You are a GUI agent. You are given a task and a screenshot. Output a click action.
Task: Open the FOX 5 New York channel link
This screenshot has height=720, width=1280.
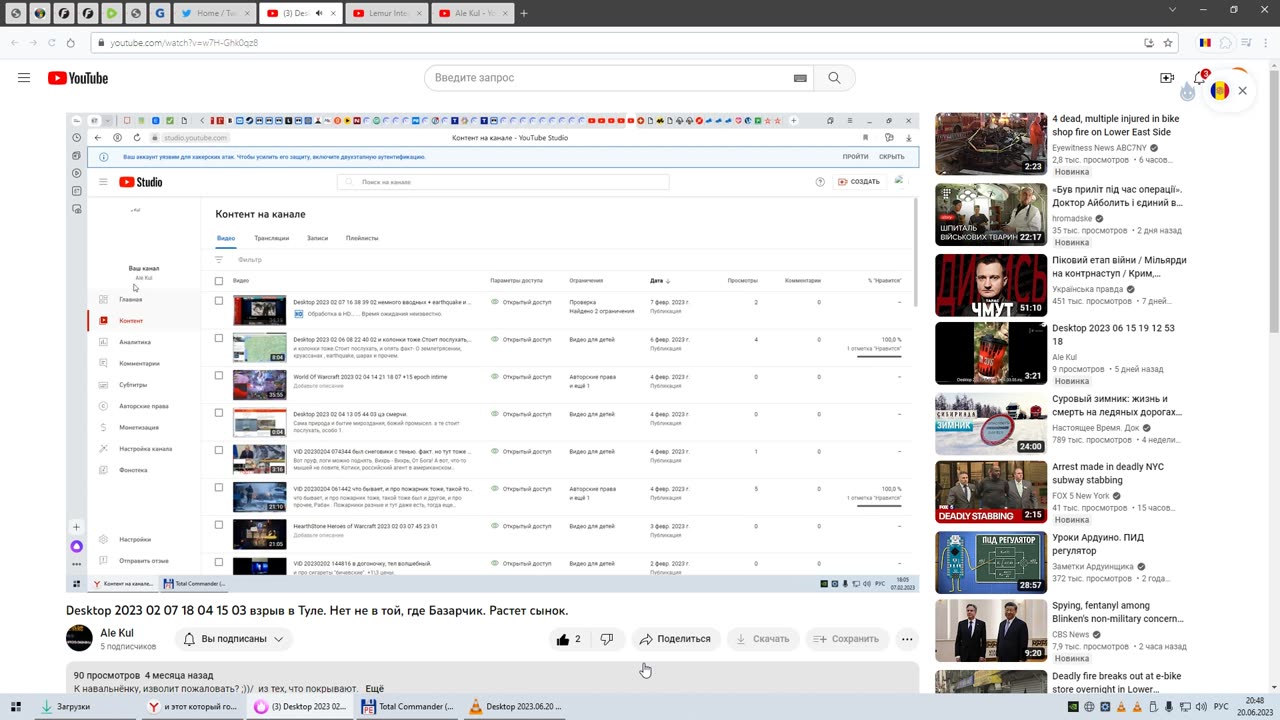[x=1081, y=496]
